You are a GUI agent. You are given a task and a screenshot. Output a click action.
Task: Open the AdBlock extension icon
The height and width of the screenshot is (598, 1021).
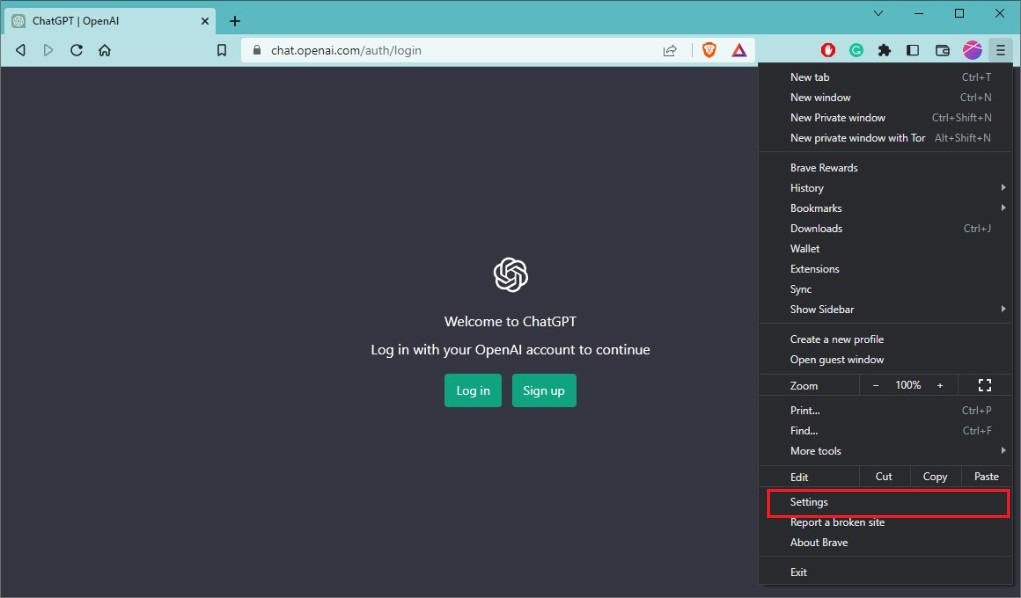tap(828, 50)
